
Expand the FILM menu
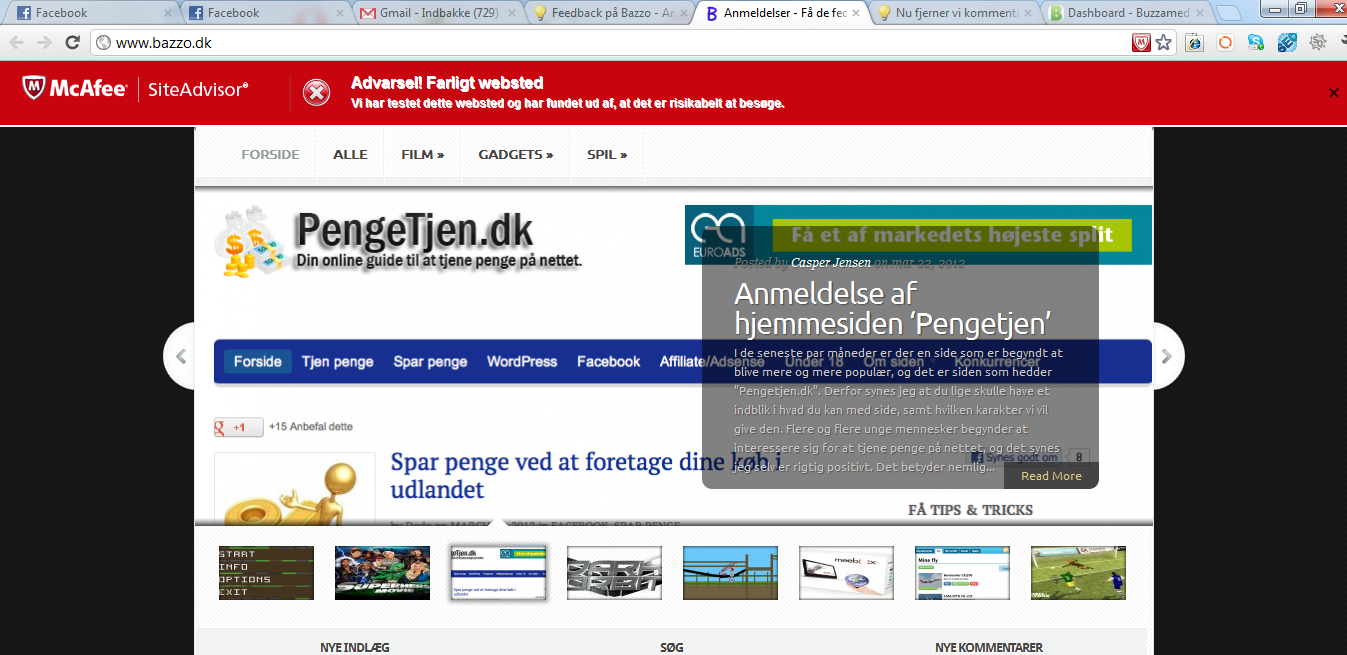(x=423, y=155)
